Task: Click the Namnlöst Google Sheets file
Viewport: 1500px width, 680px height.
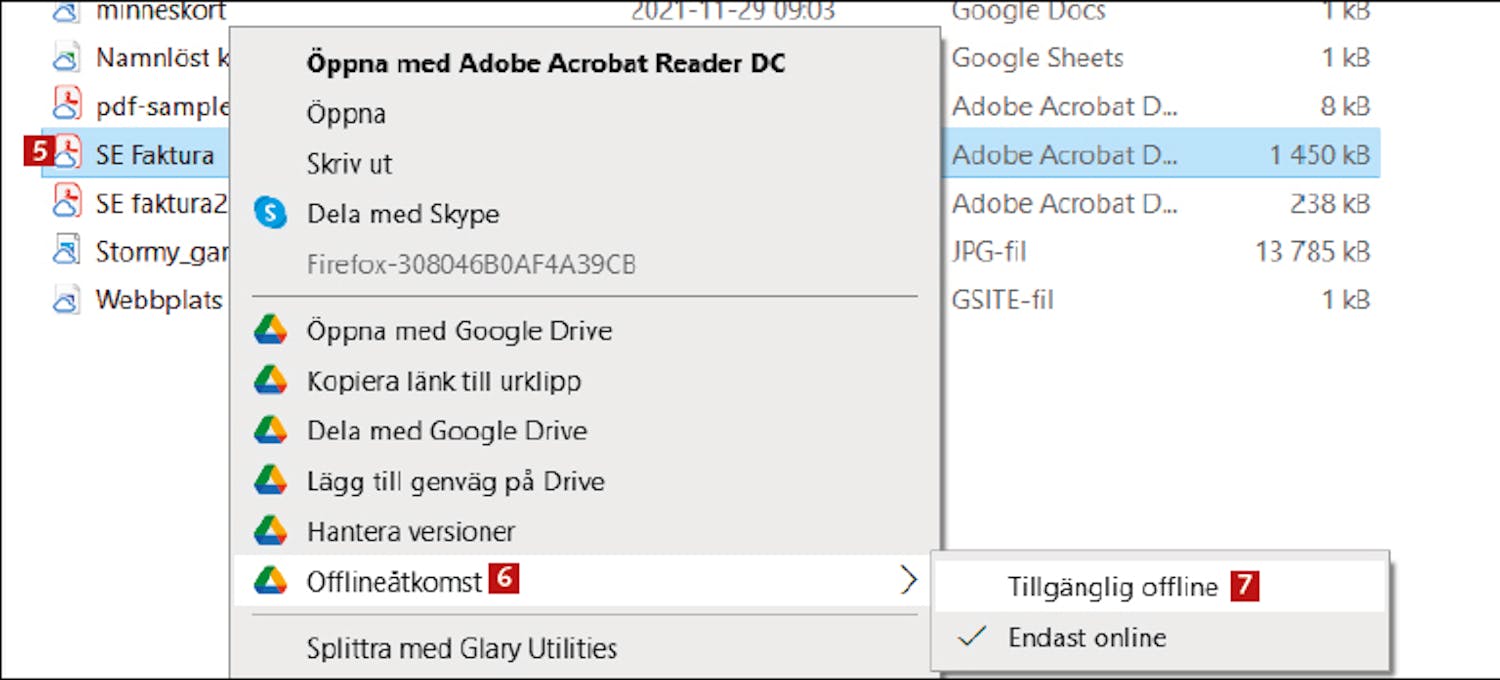Action: 160,57
